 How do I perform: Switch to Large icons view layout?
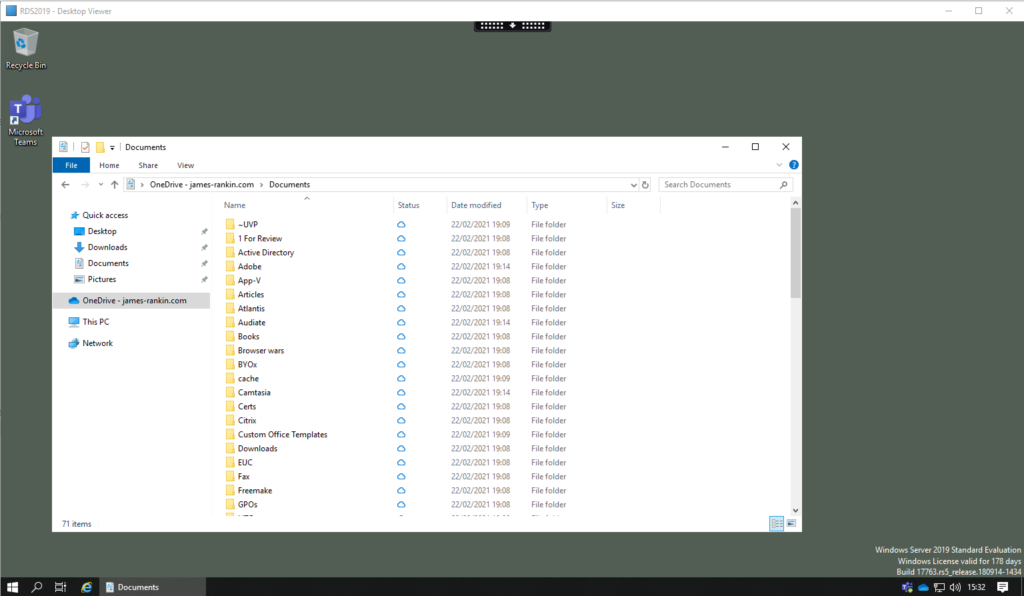pyautogui.click(x=791, y=523)
